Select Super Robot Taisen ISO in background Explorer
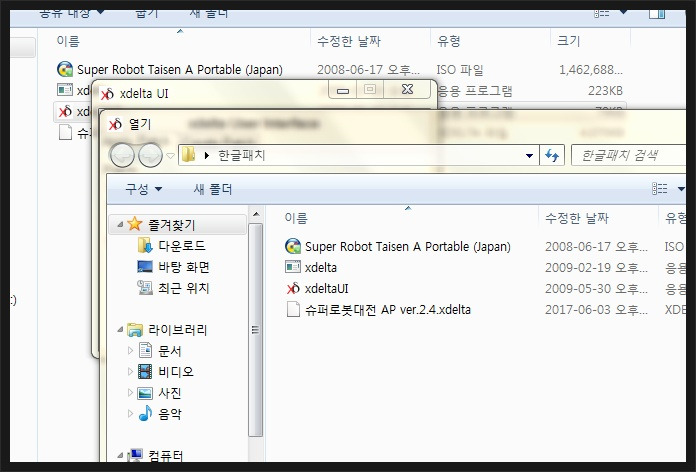The height and width of the screenshot is (472, 696). [x=180, y=70]
